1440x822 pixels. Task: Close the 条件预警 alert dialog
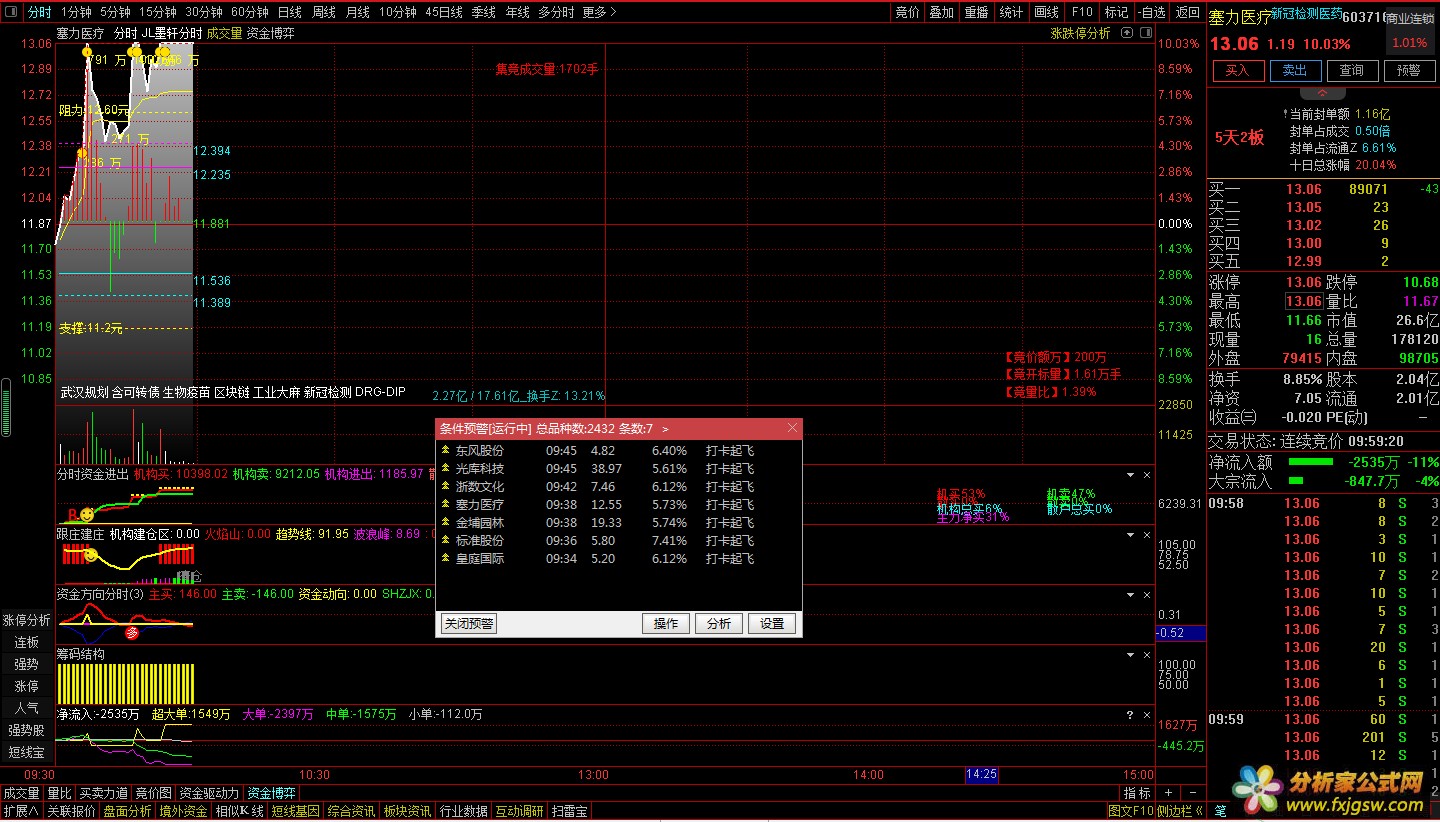pos(793,428)
